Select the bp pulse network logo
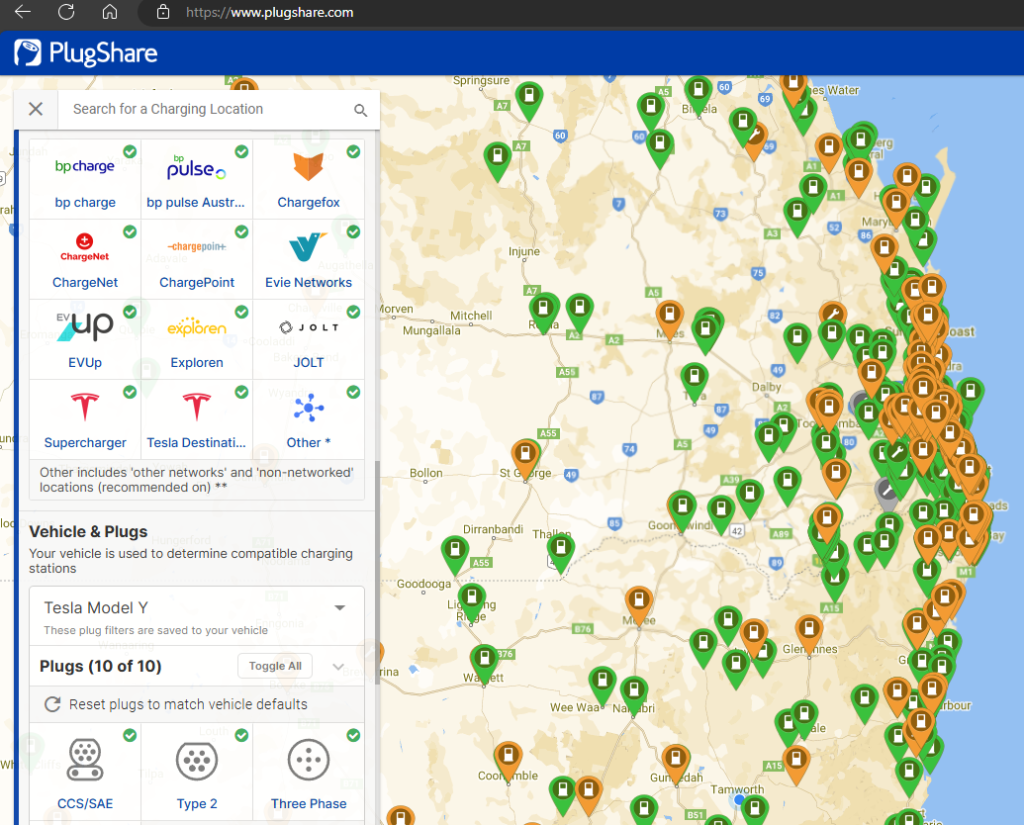This screenshot has height=825, width=1024. [x=196, y=167]
